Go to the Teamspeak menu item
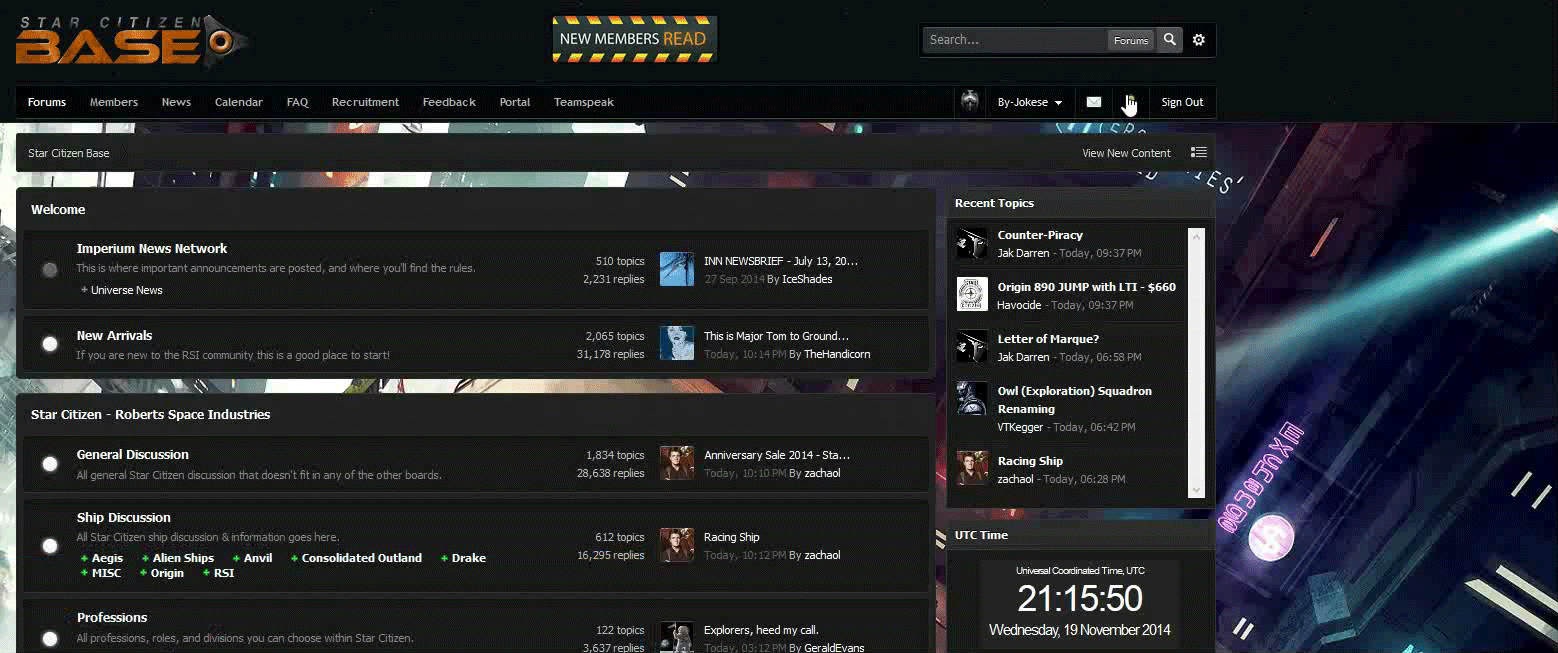Screen dimensions: 1558x653 coord(584,102)
